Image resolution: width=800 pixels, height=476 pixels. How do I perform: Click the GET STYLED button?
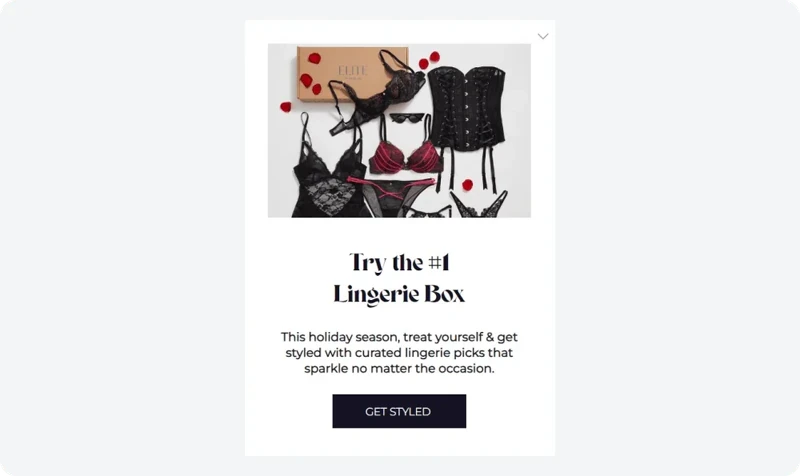pyautogui.click(x=399, y=411)
